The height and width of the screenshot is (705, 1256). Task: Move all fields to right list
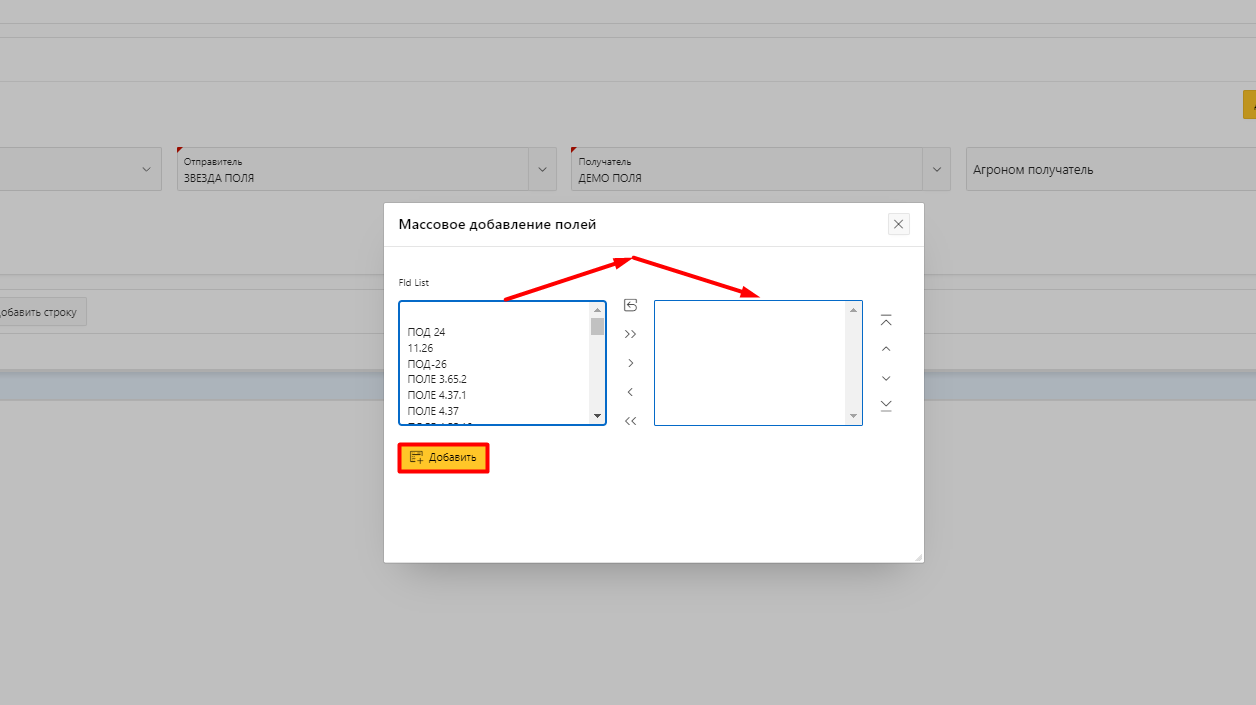tap(630, 334)
